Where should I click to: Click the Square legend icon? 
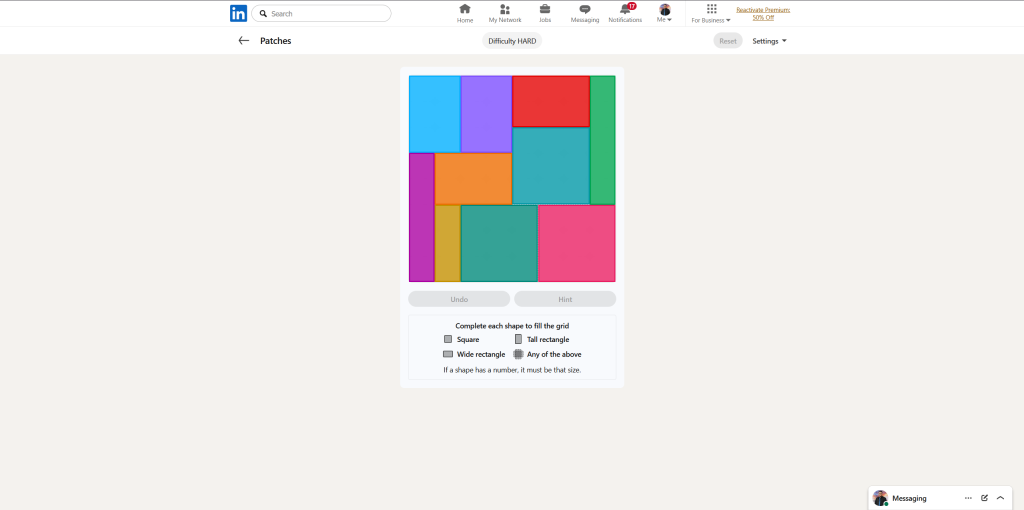tap(448, 339)
